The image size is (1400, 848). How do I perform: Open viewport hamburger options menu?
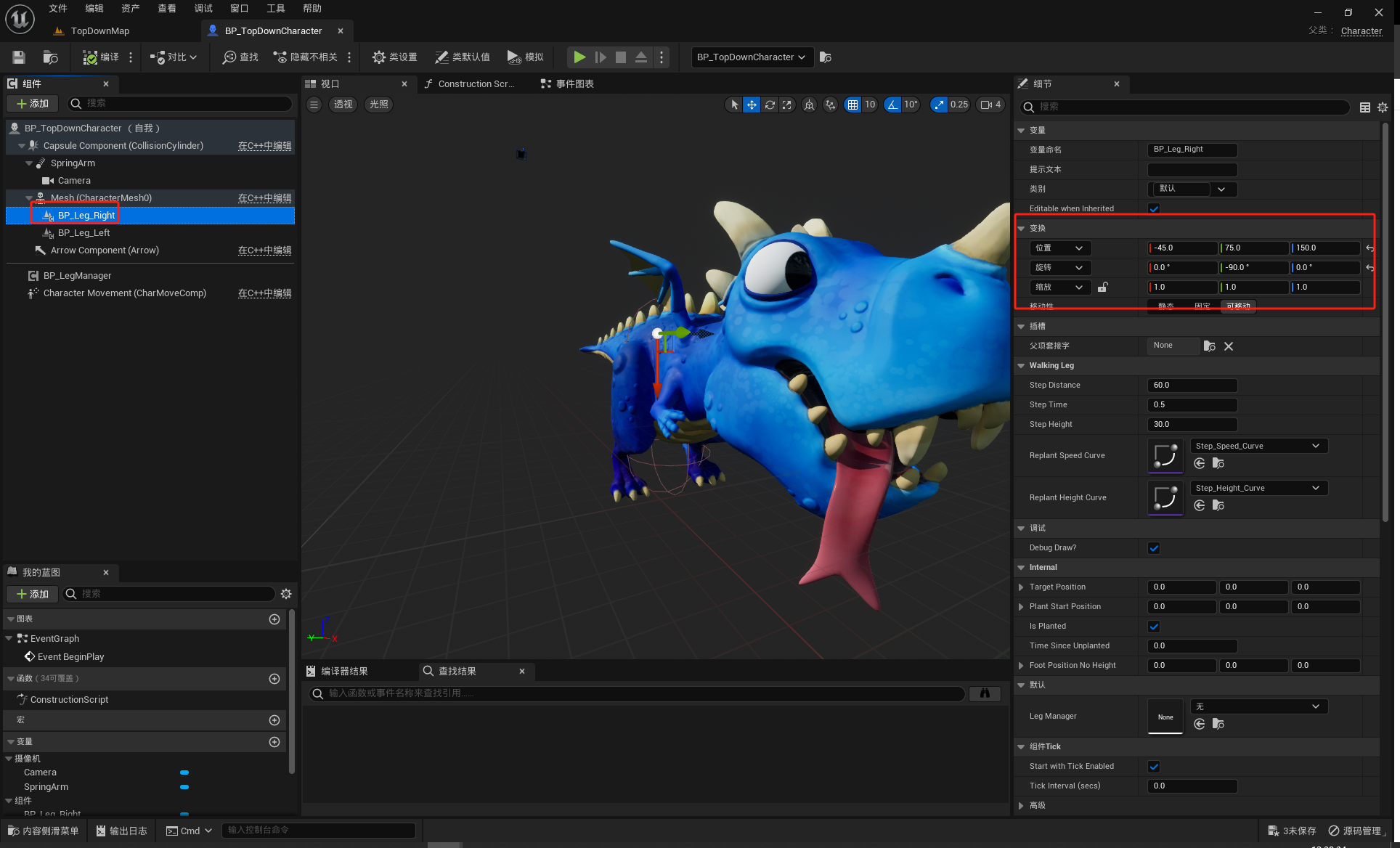point(314,105)
